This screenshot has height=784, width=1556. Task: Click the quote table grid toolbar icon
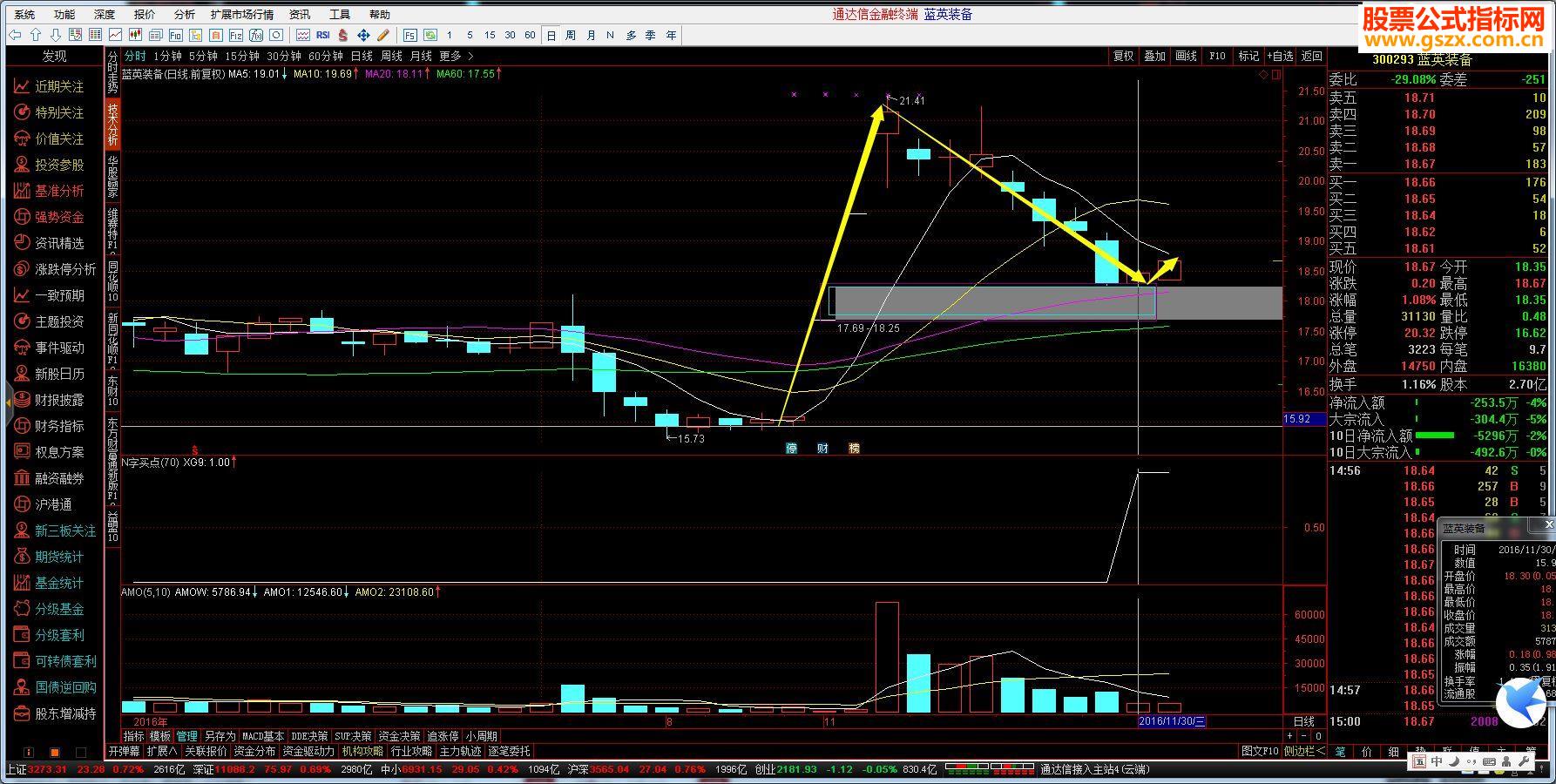click(x=95, y=35)
